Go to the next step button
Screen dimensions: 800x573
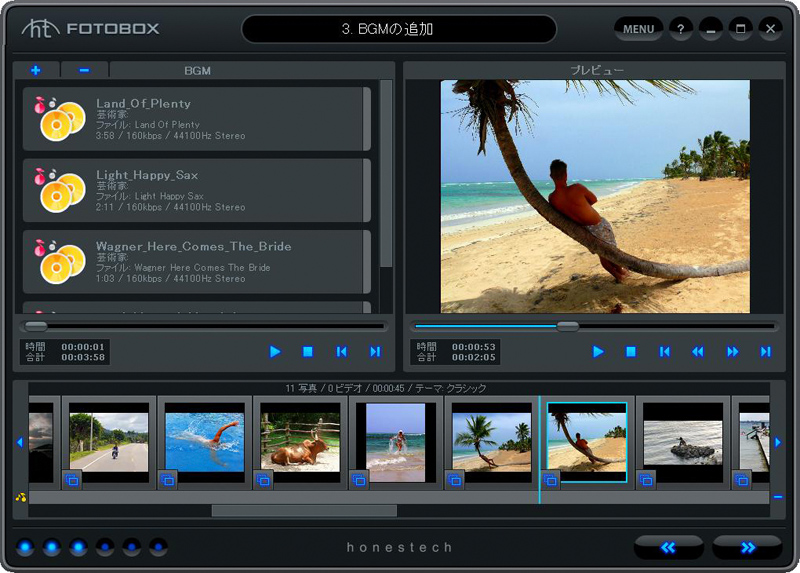point(747,547)
